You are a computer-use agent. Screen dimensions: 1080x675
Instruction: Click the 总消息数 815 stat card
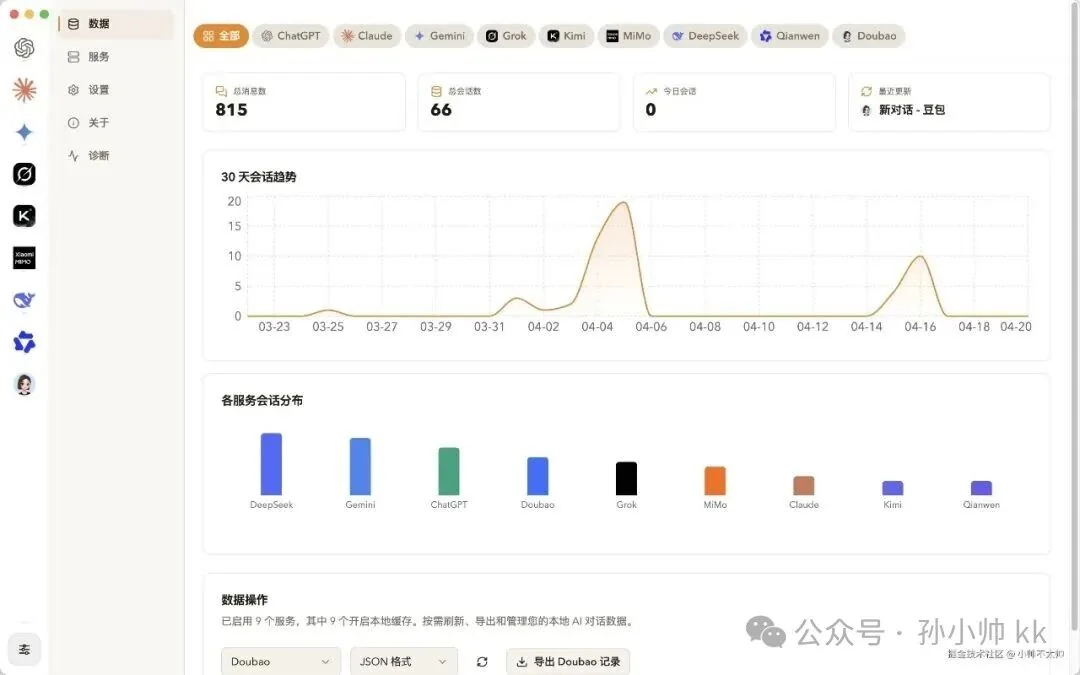coord(304,102)
